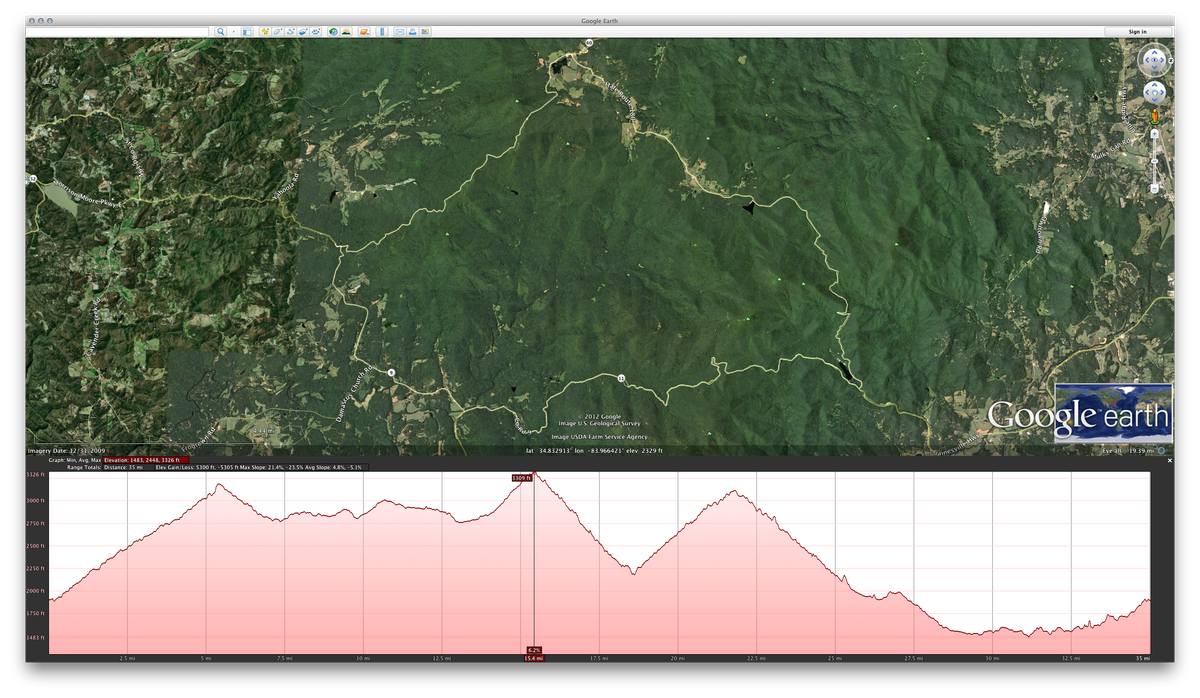Add a new placemark
Image resolution: width=1200 pixels, height=698 pixels.
click(x=265, y=32)
